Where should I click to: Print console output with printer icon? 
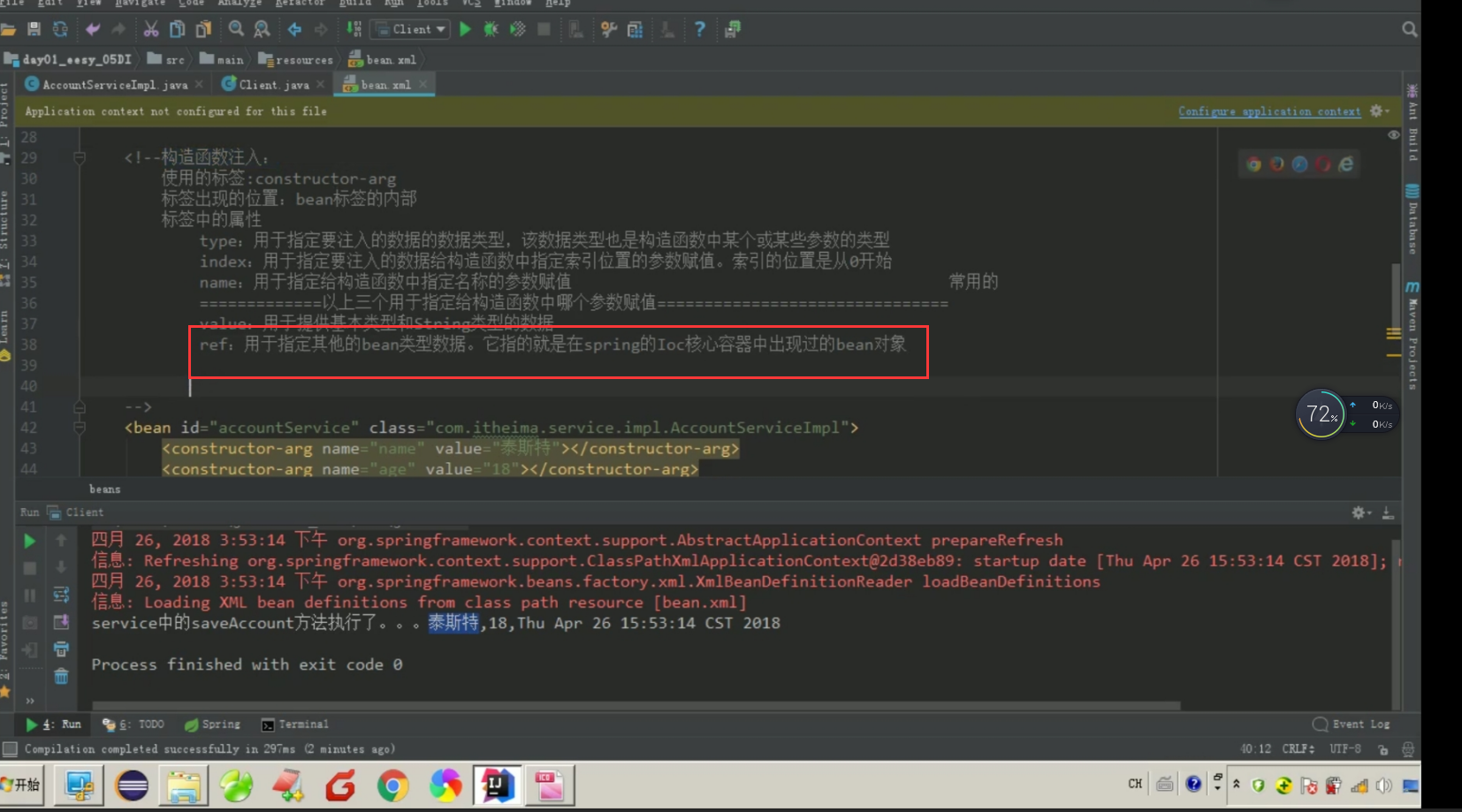(x=61, y=649)
